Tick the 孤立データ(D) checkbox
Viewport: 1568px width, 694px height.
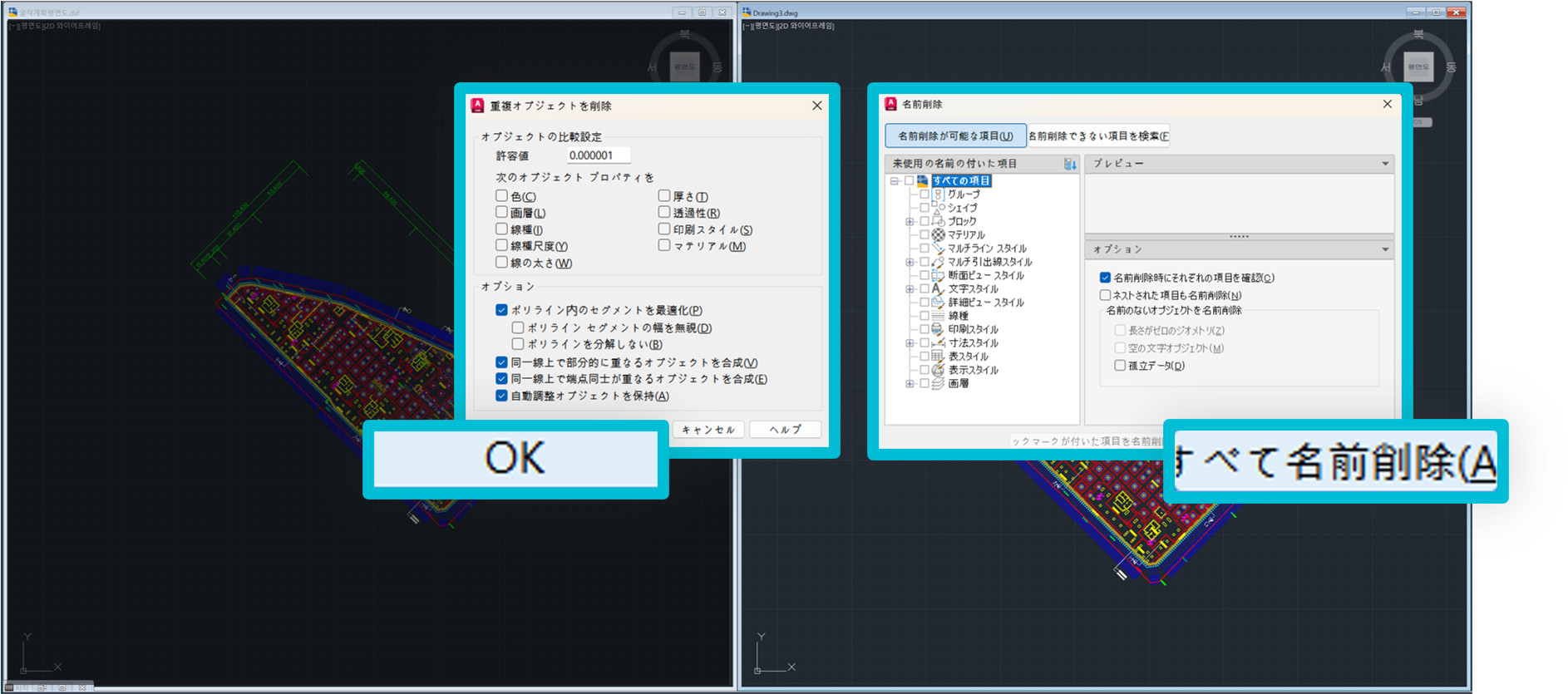pos(1120,366)
